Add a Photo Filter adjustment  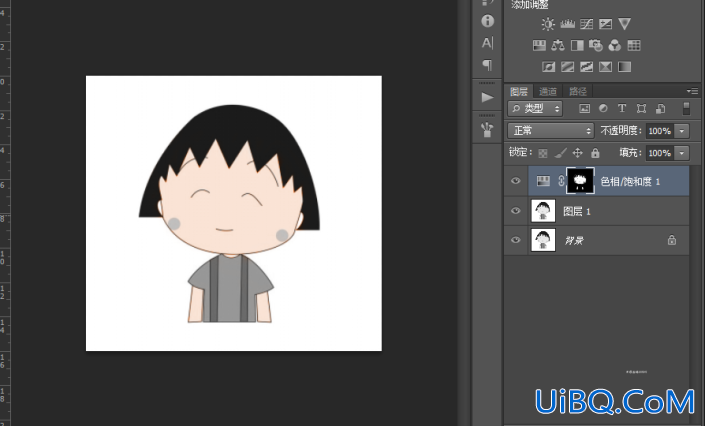[596, 45]
